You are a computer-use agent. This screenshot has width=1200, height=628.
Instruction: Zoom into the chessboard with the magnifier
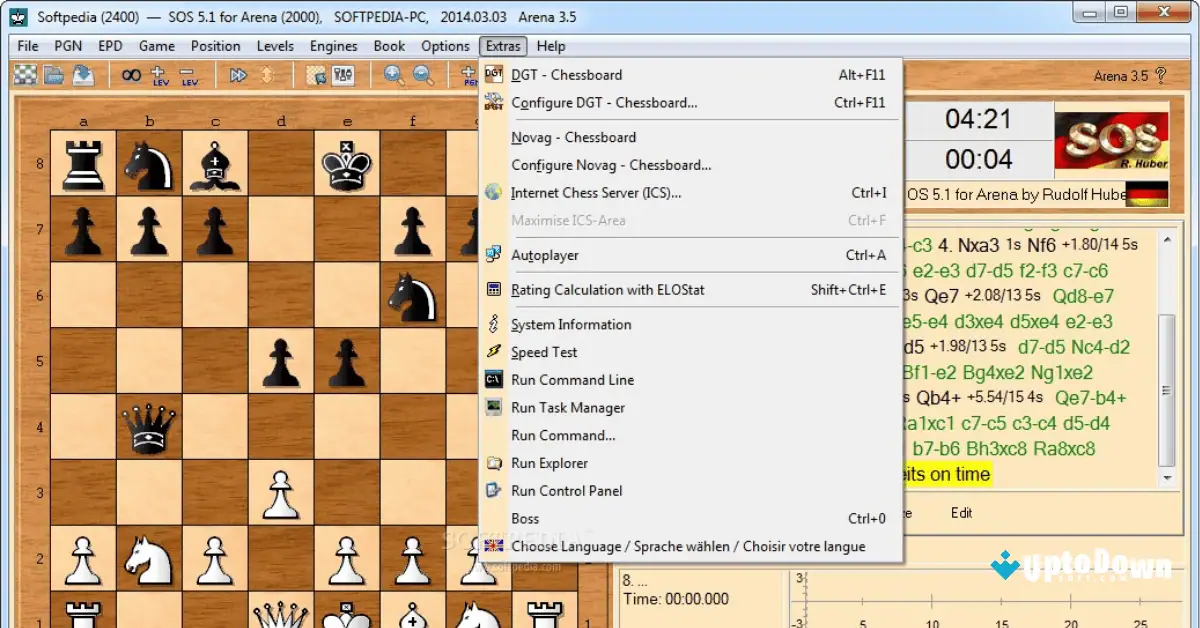click(x=392, y=76)
